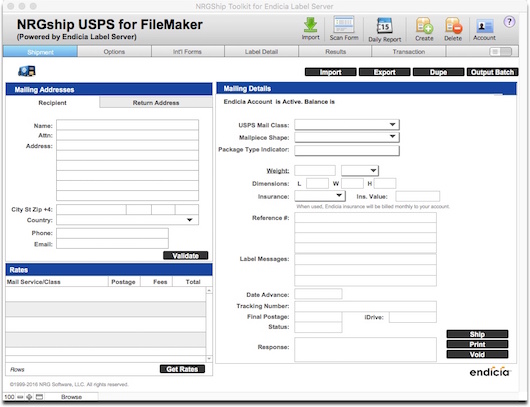
Task: Click the mail truck icon below Shipment tab
Action: (x=27, y=71)
